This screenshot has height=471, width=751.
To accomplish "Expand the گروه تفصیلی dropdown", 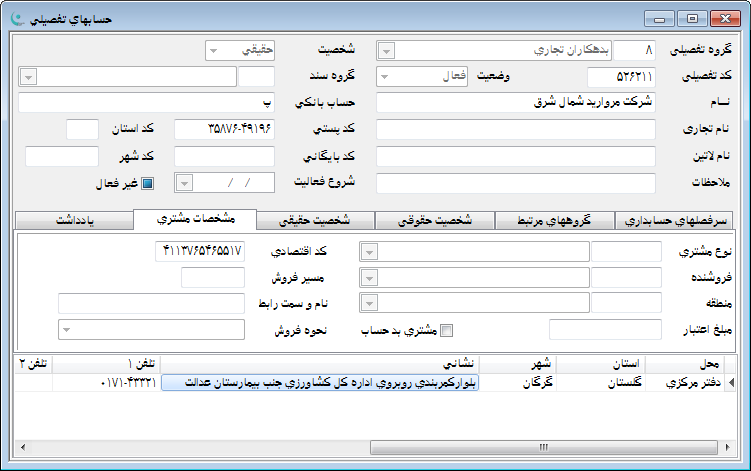I will (387, 50).
